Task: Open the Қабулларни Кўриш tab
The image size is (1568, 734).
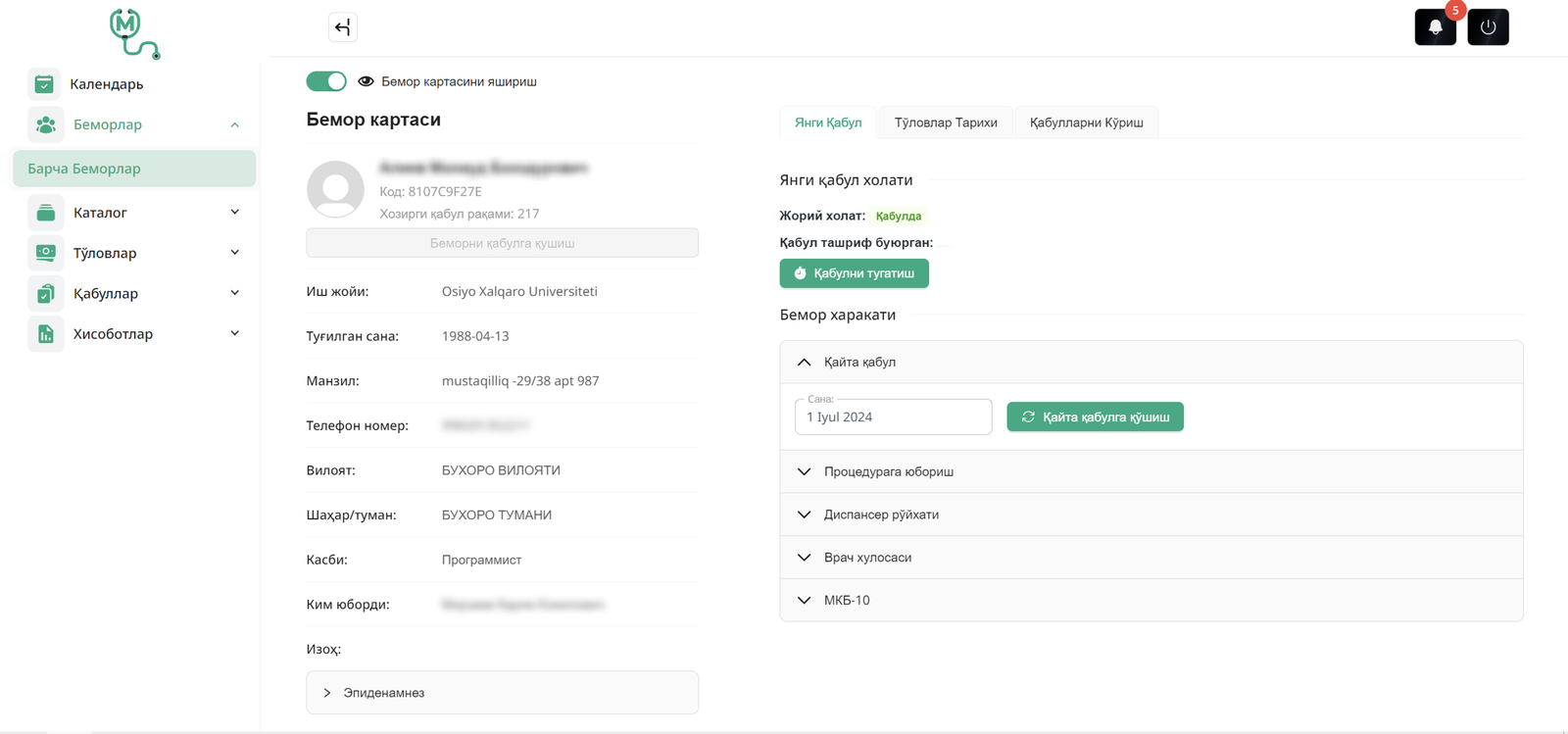Action: (x=1086, y=122)
